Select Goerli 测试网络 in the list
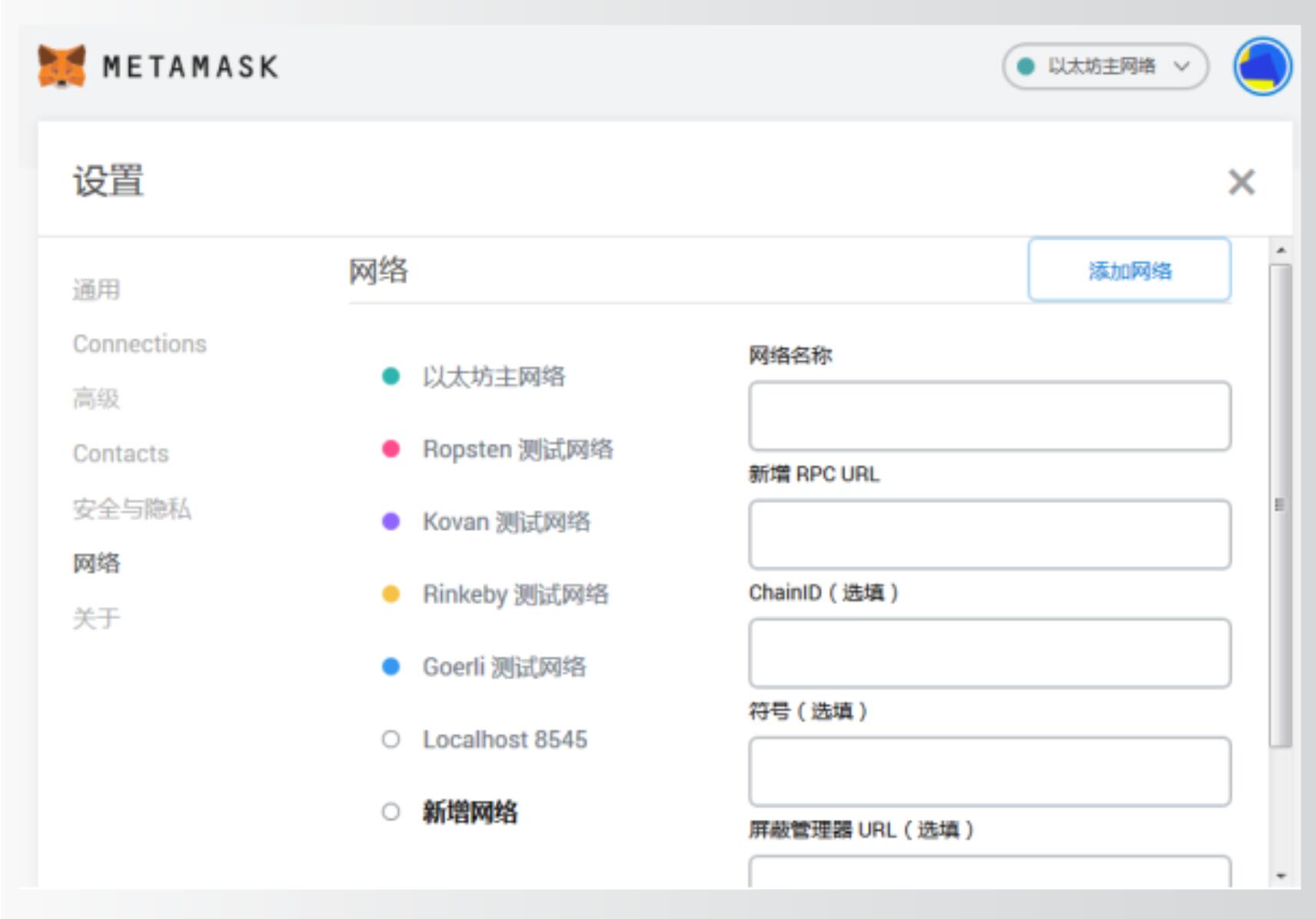The image size is (1316, 919). pyautogui.click(x=504, y=666)
